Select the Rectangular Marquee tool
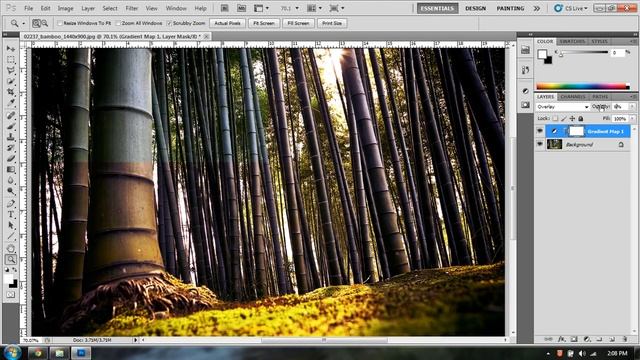This screenshot has width=640, height=360. (x=11, y=60)
